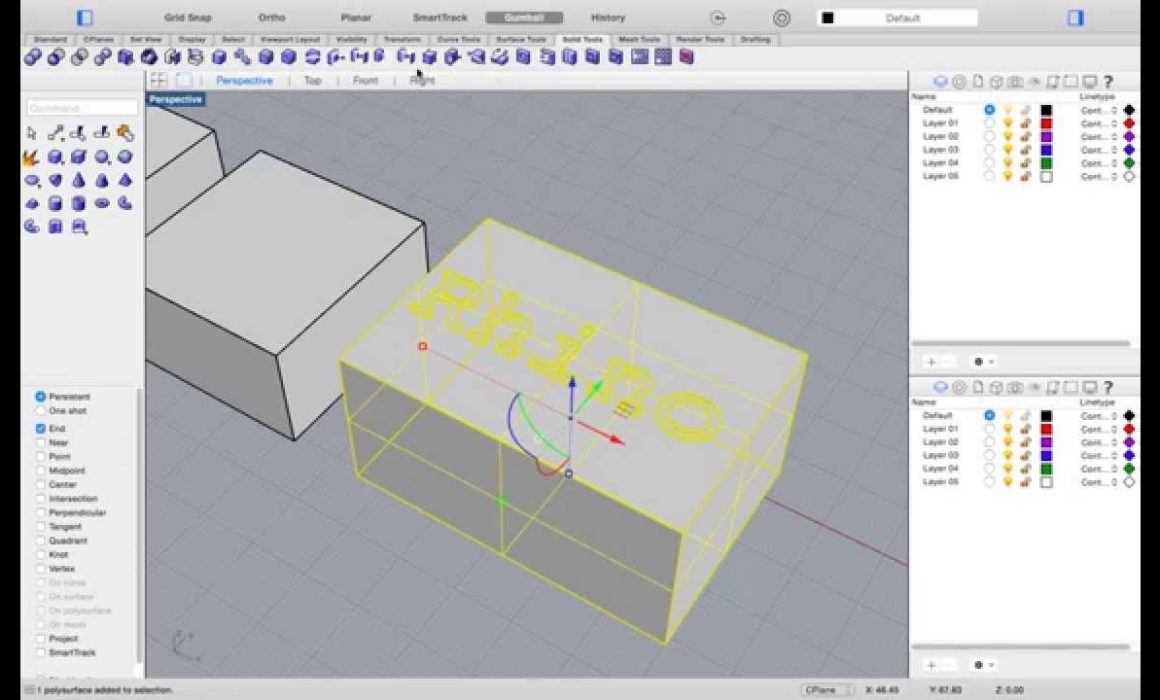
Task: Click the Perspective viewport title label
Action: tap(175, 99)
